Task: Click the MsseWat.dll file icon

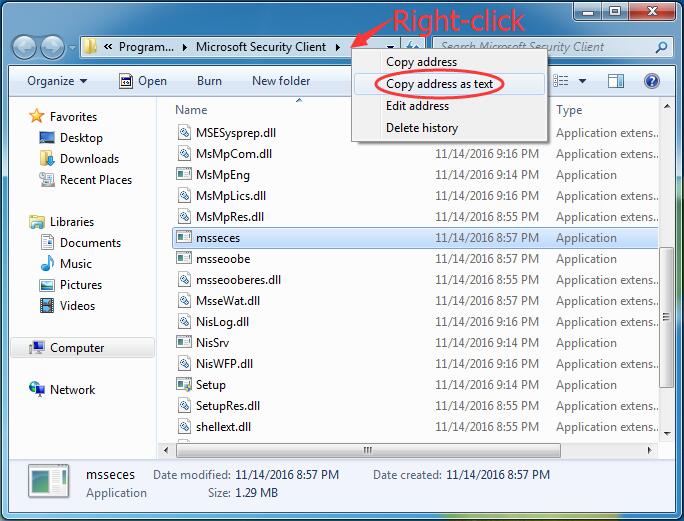Action: [x=184, y=300]
